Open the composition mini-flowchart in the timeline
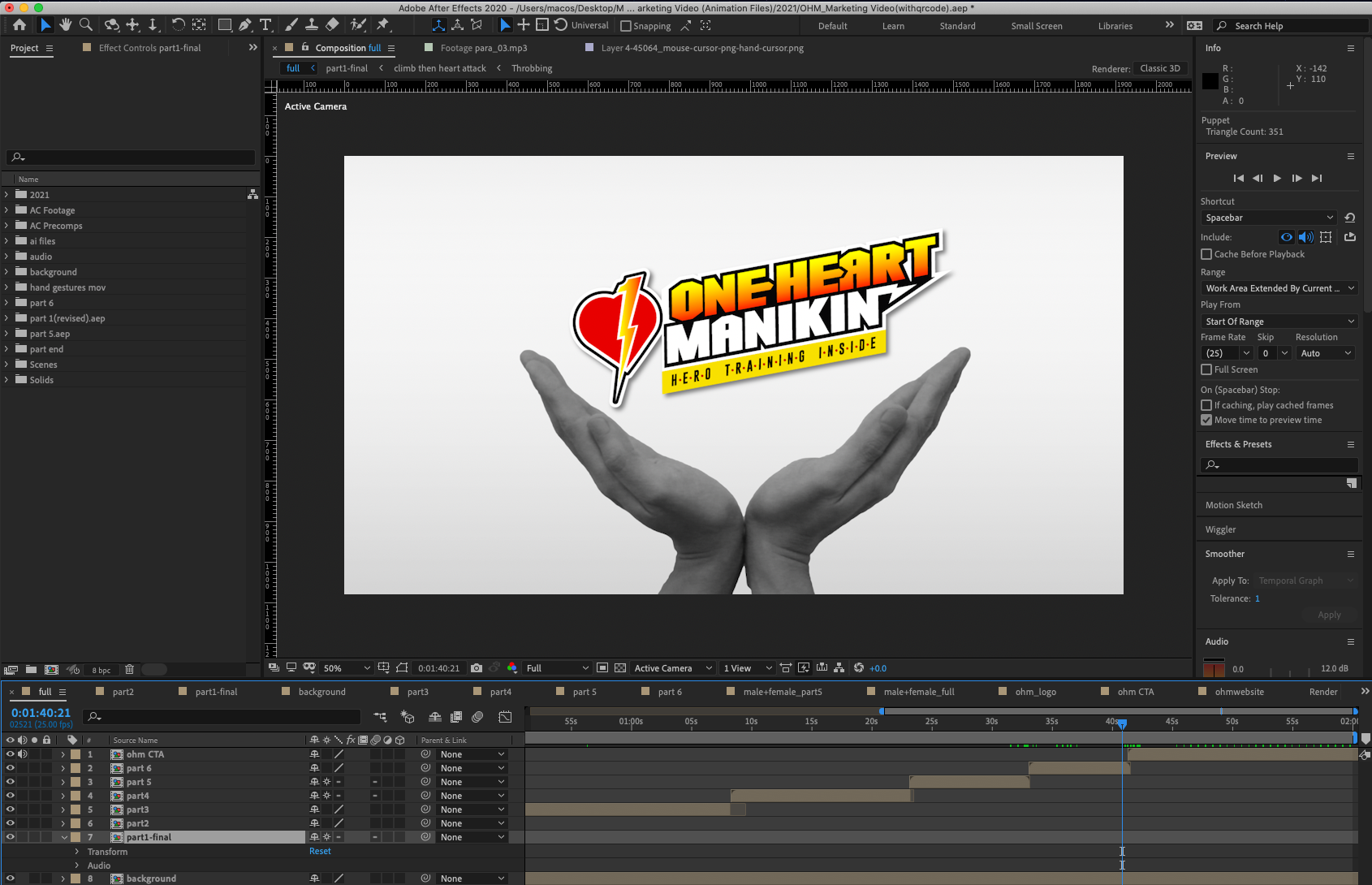 380,717
